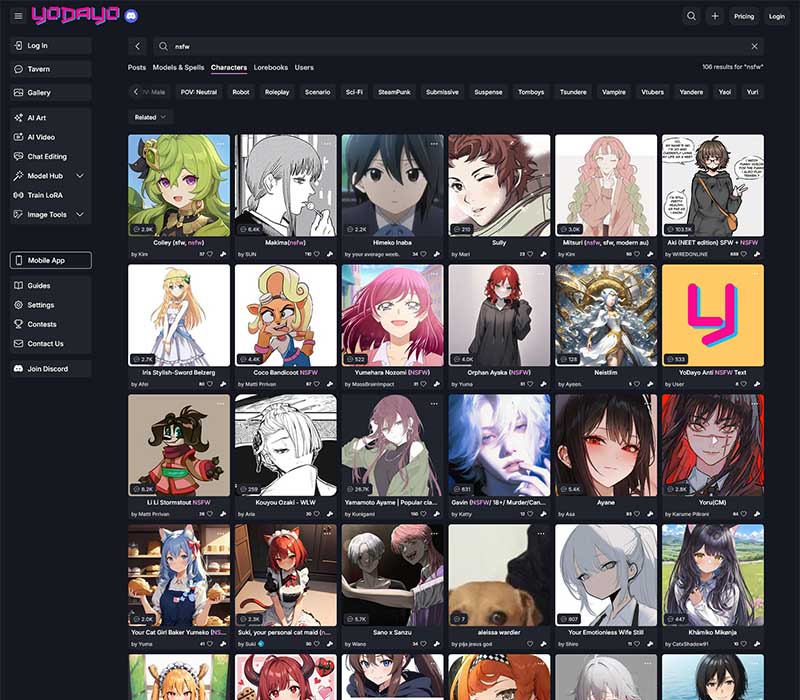Click Join Discord in the sidebar
Image resolution: width=800 pixels, height=700 pixels.
(51, 369)
